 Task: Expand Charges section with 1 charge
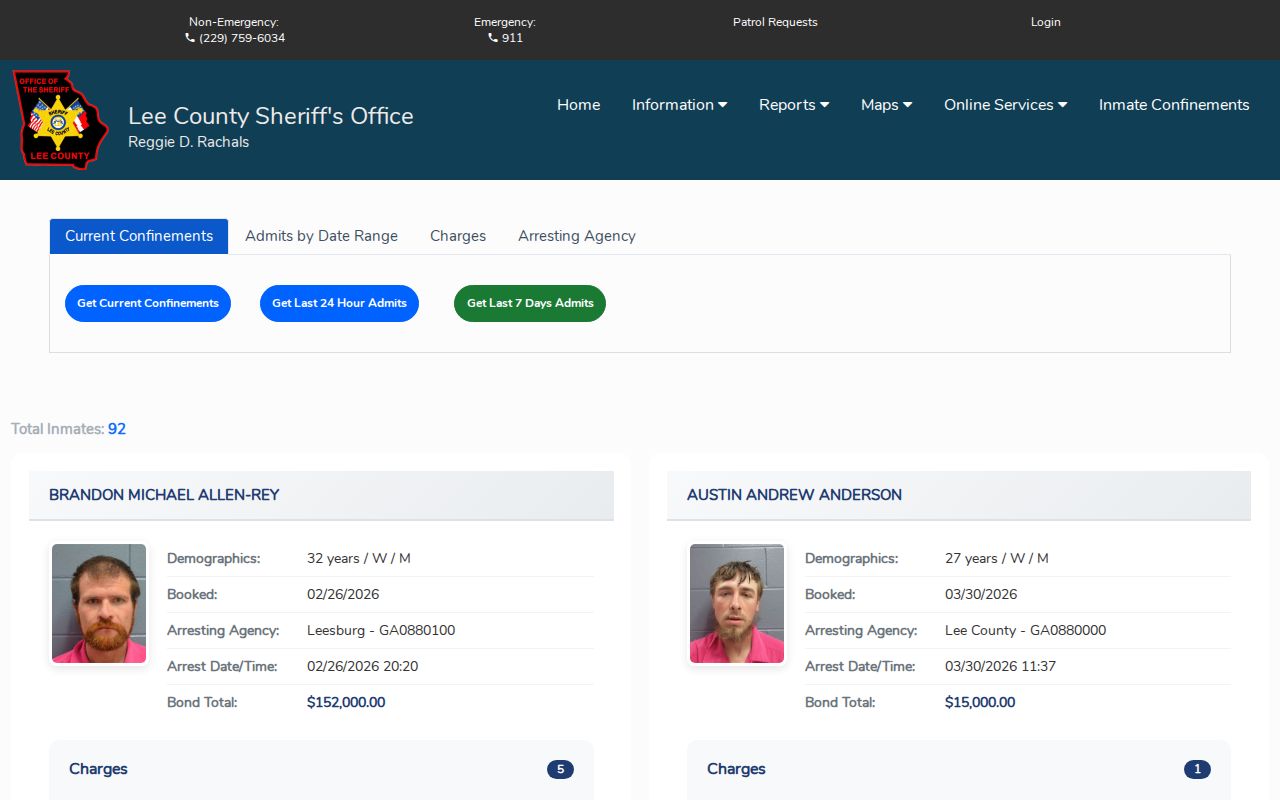[x=959, y=769]
